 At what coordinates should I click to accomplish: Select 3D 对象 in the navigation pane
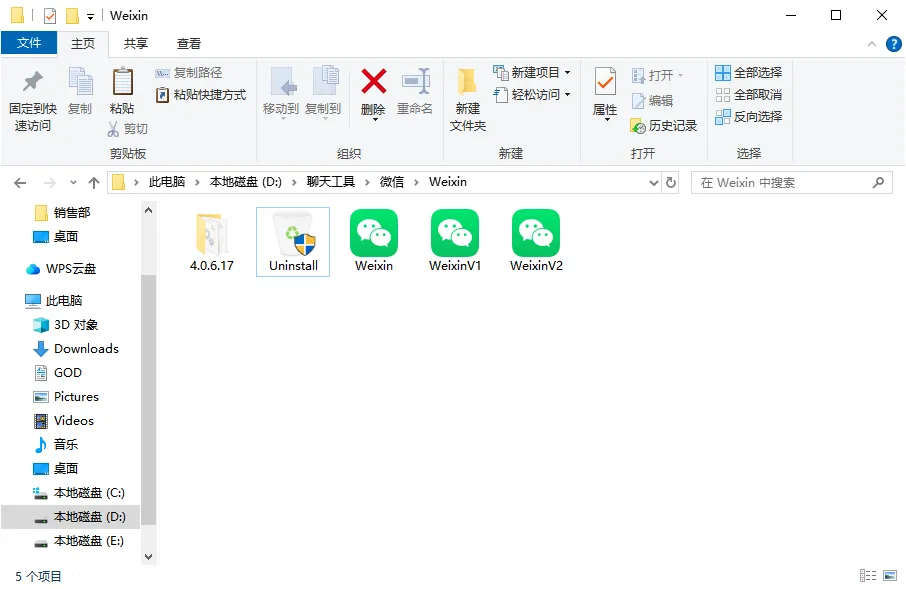click(x=66, y=325)
